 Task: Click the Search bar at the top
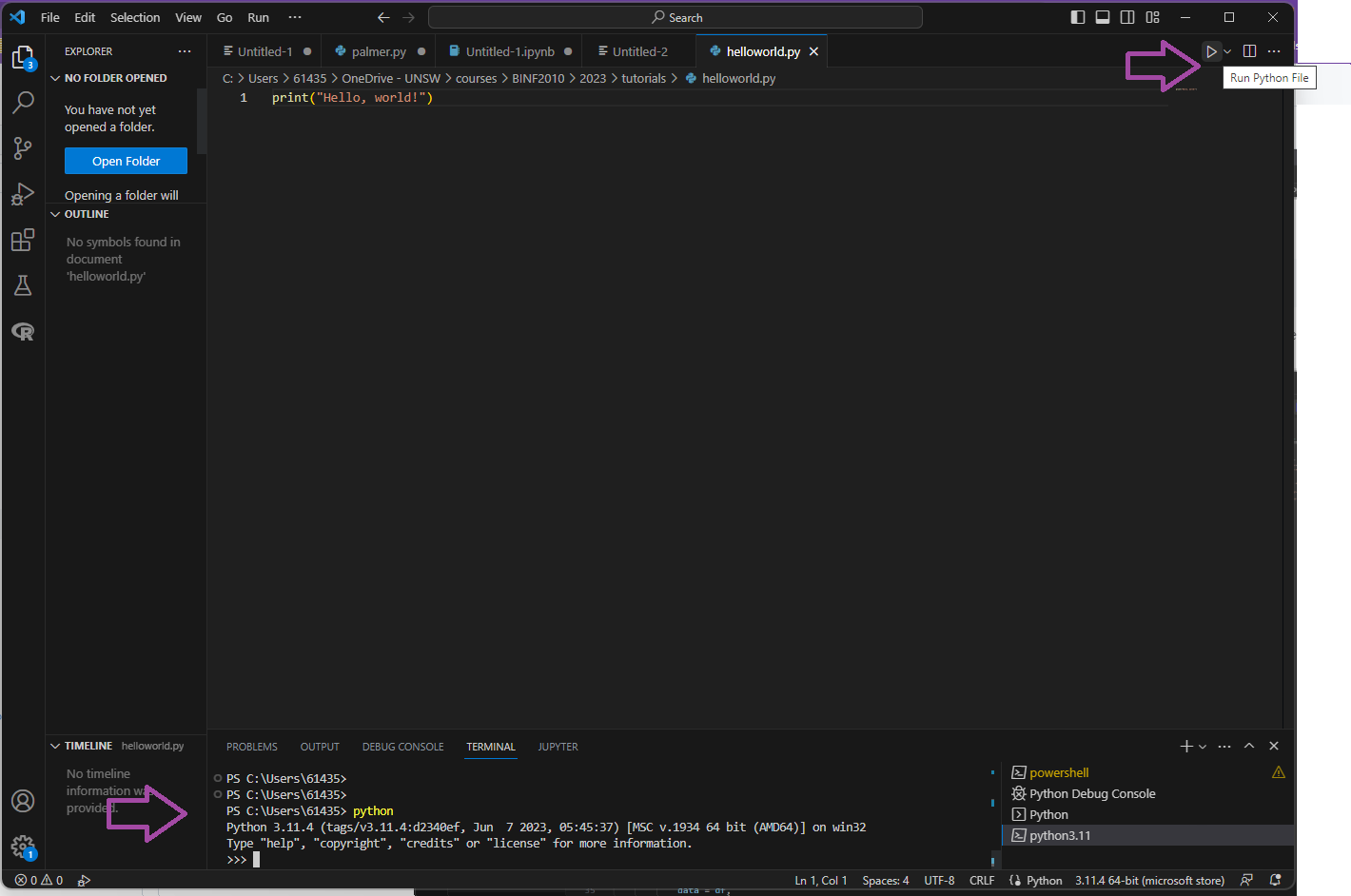(675, 17)
